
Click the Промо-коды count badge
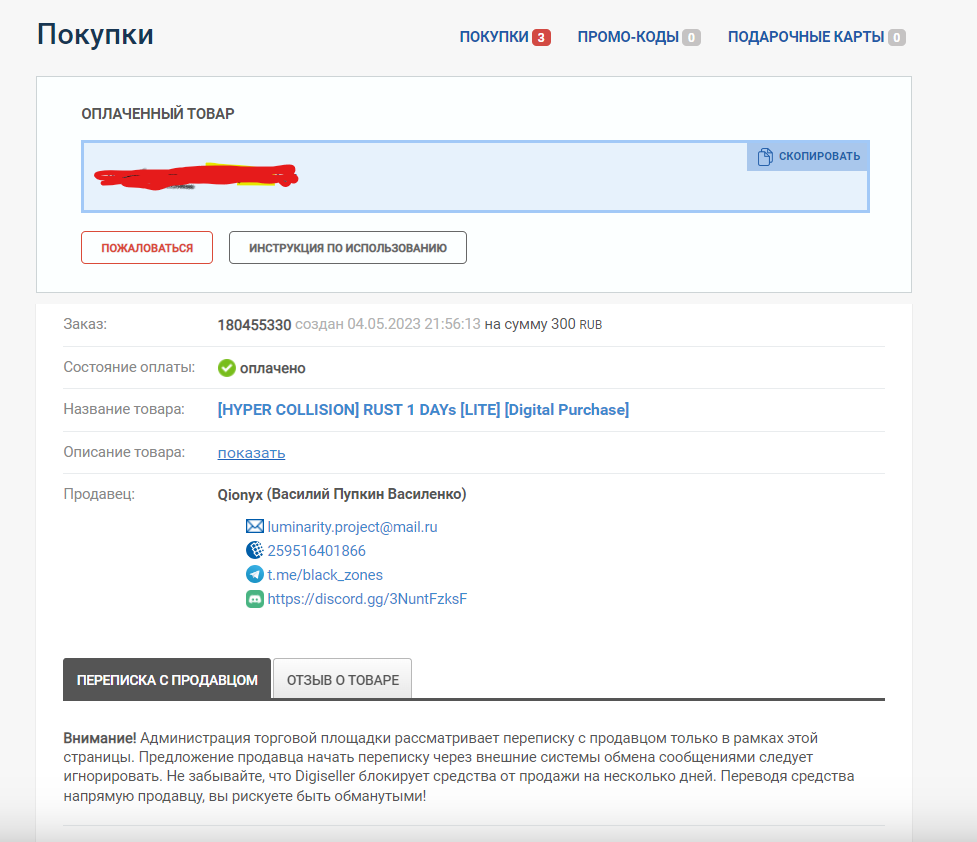pos(691,37)
